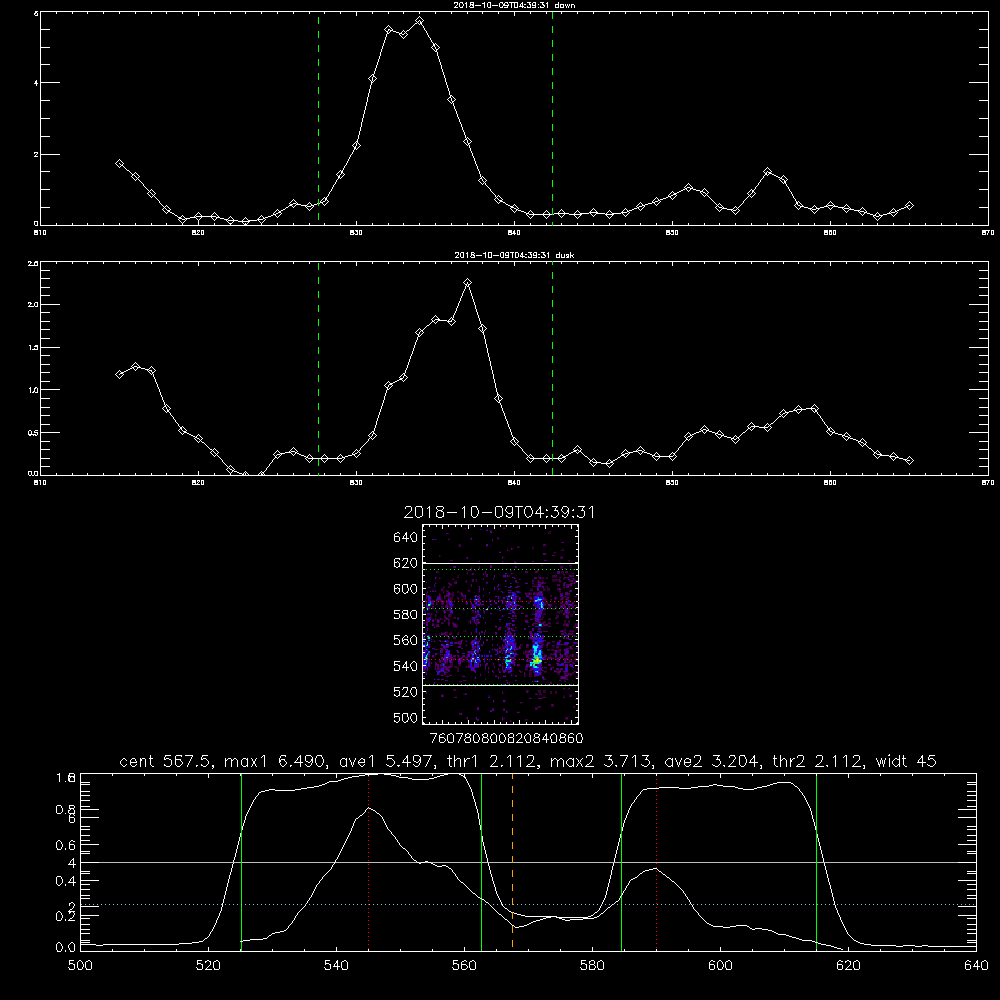Click the 600 label on the bottom plot x-axis
This screenshot has height=1000, width=1000.
click(x=721, y=966)
